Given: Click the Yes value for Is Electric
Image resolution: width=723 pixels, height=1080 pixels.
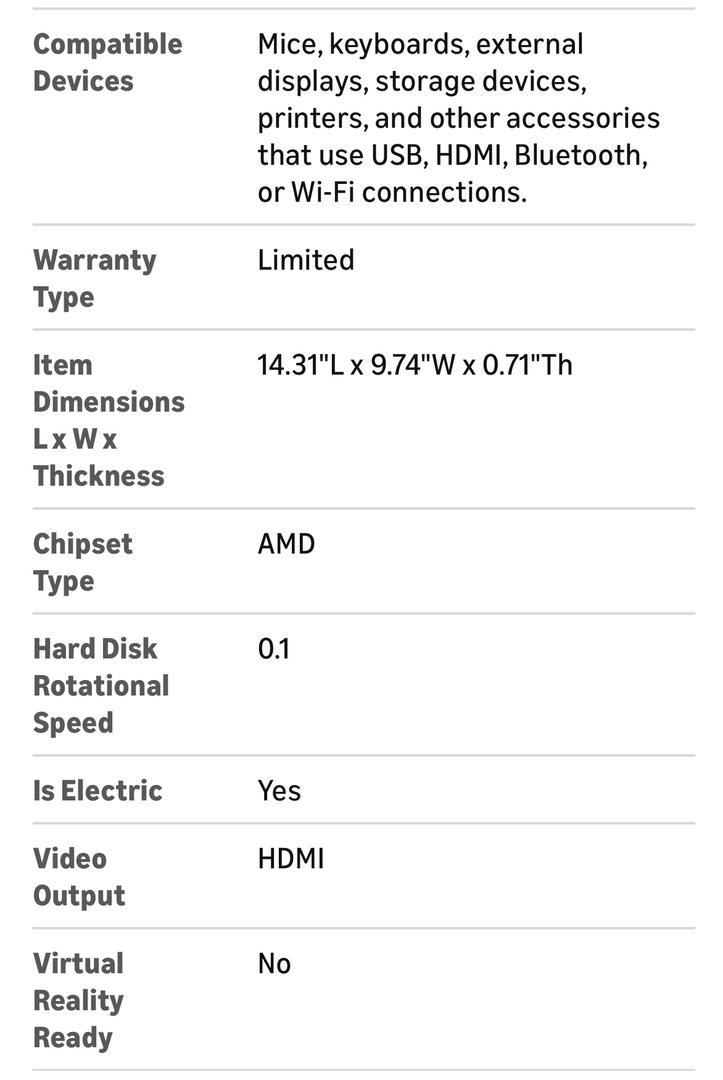Looking at the screenshot, I should tap(279, 791).
